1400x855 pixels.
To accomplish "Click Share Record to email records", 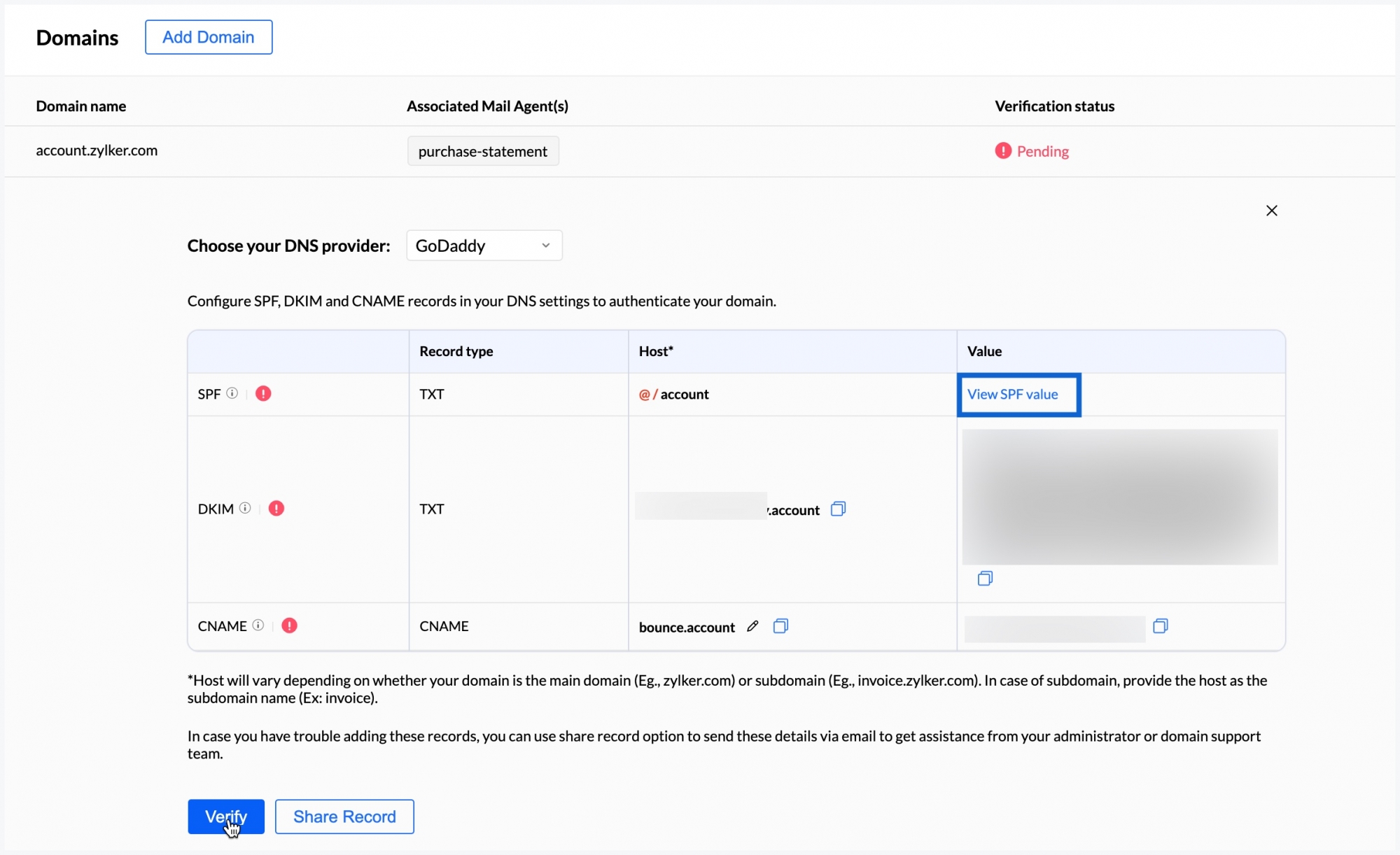I will (344, 817).
